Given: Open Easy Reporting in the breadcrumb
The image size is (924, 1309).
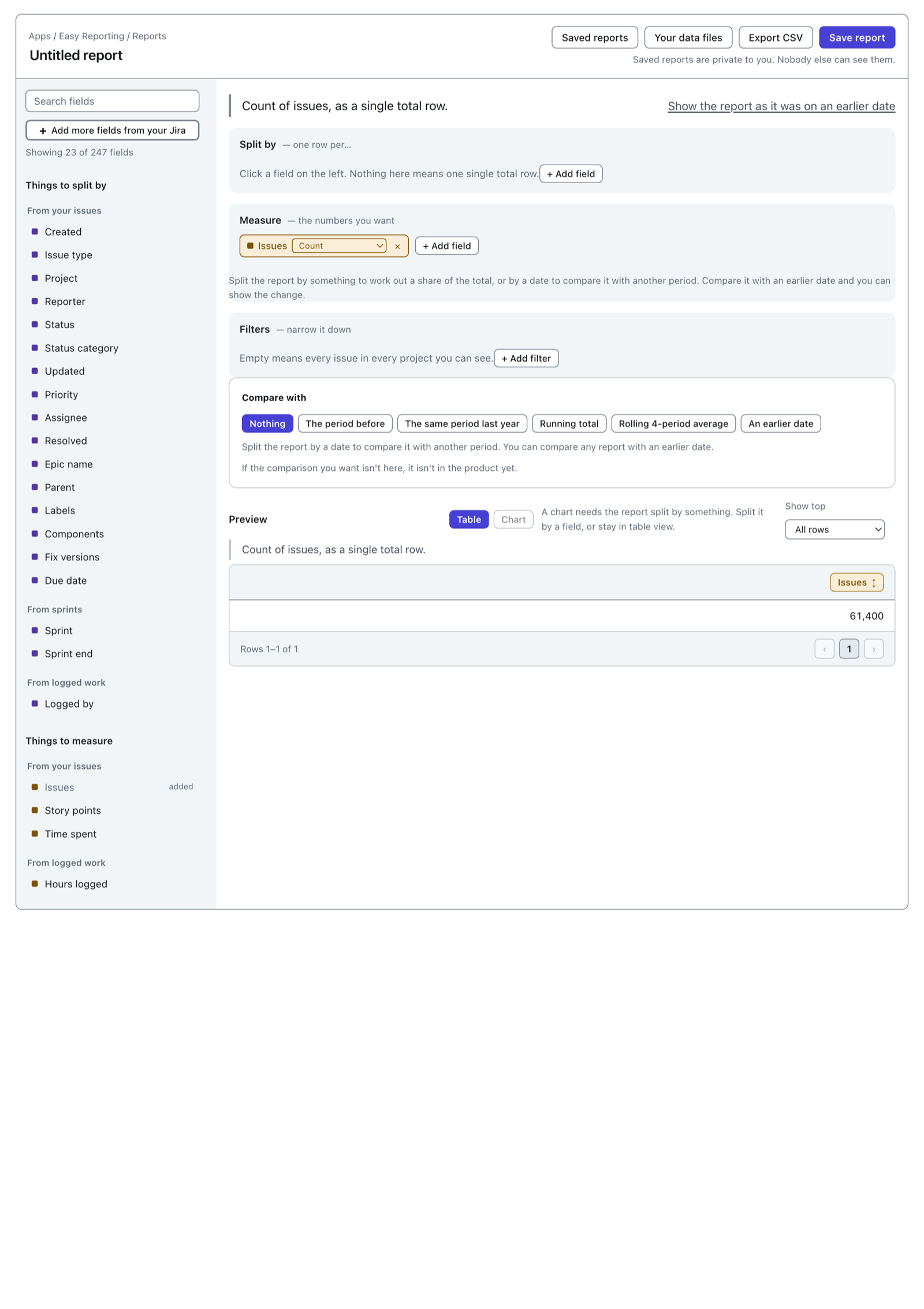Looking at the screenshot, I should [x=91, y=36].
